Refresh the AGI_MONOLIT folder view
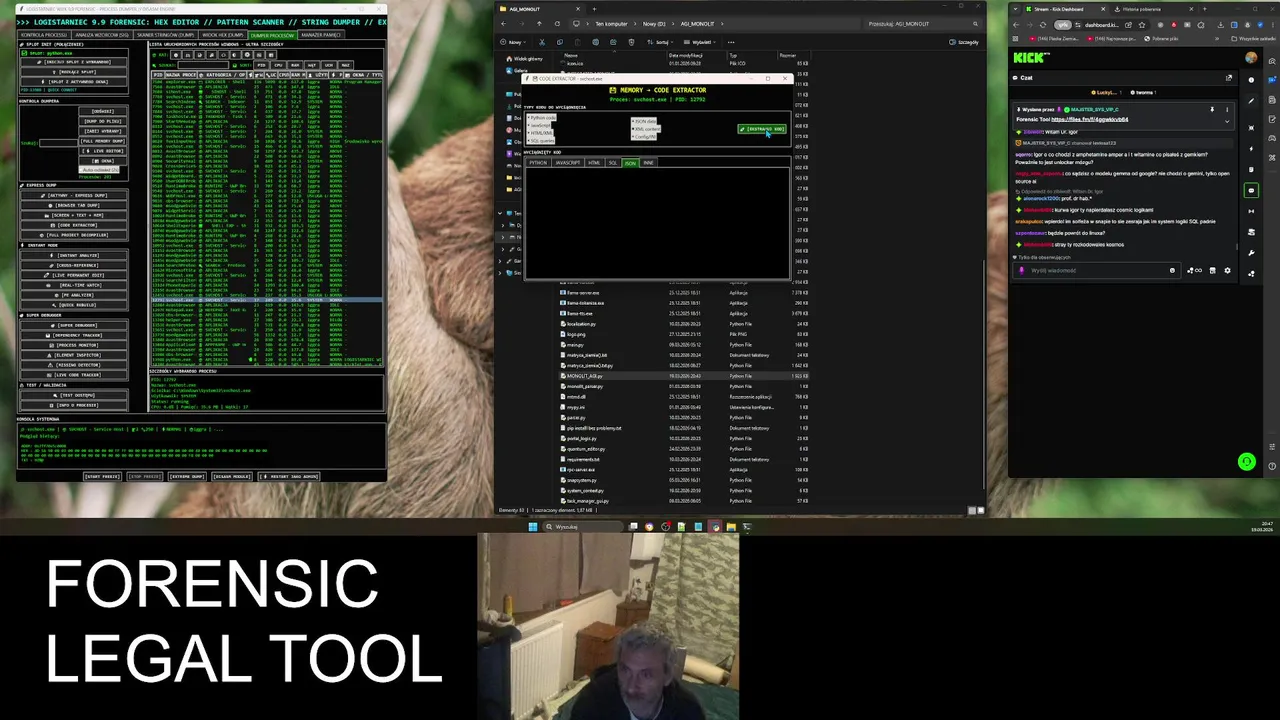The image size is (1280, 720). [x=557, y=24]
